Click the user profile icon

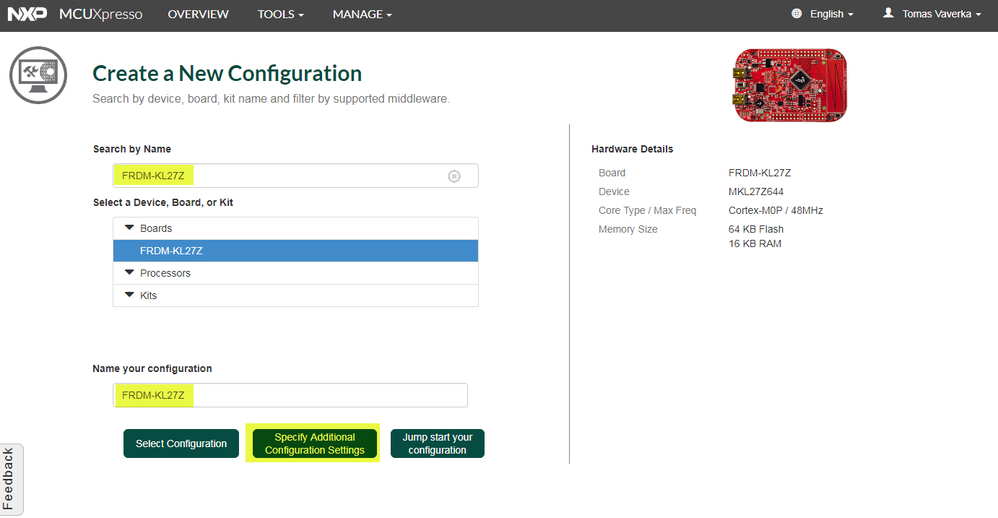(x=888, y=13)
